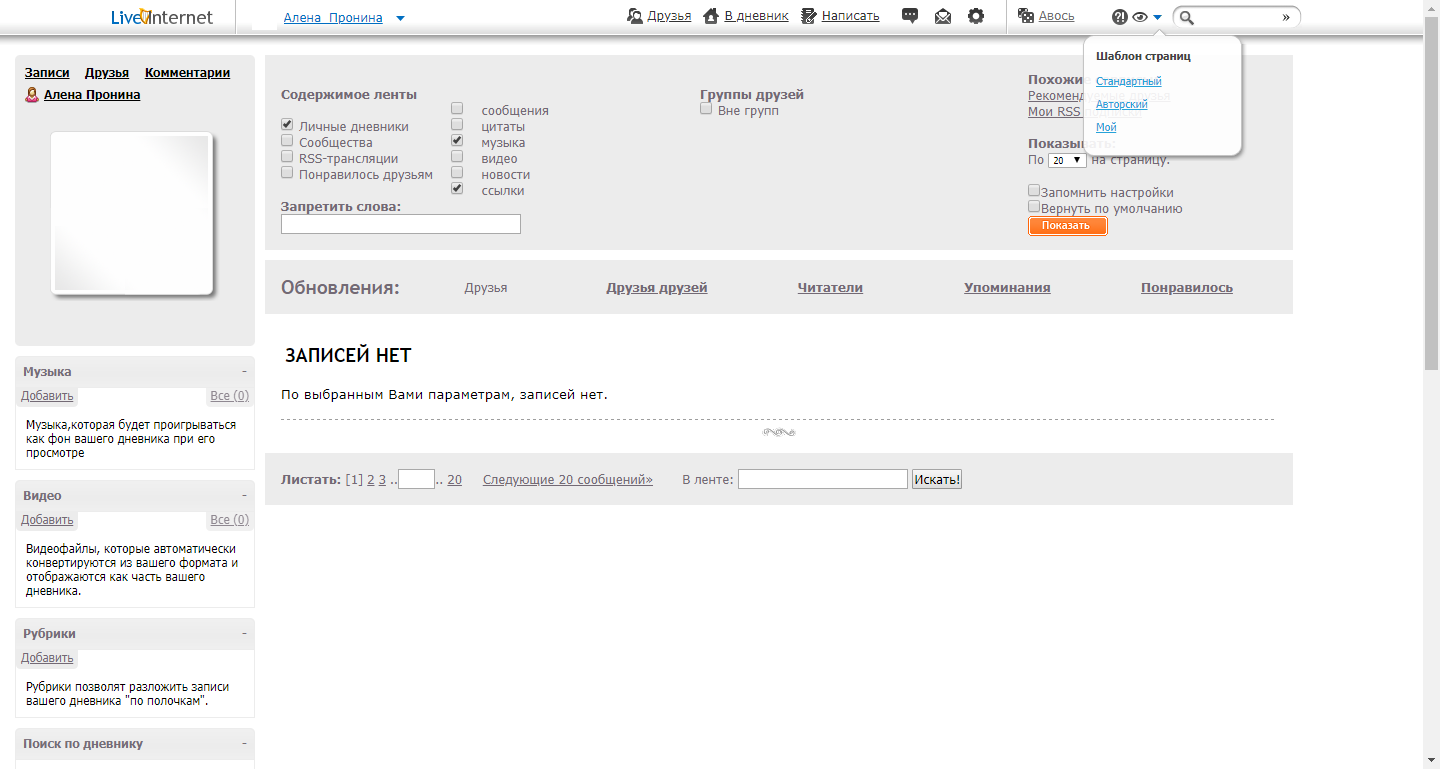The width and height of the screenshot is (1440, 769).
Task: Select the Стандартный page template
Action: [1128, 81]
